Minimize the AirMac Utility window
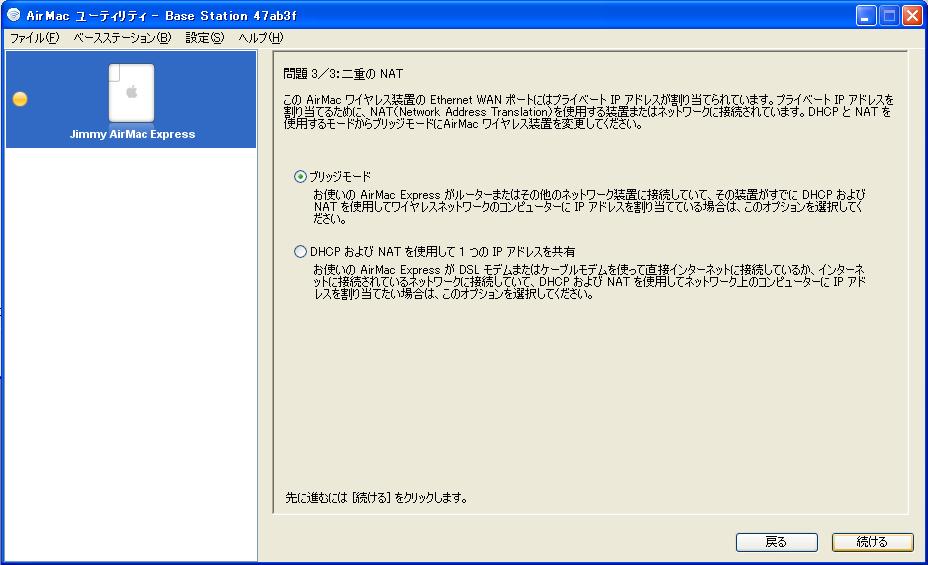 point(866,15)
